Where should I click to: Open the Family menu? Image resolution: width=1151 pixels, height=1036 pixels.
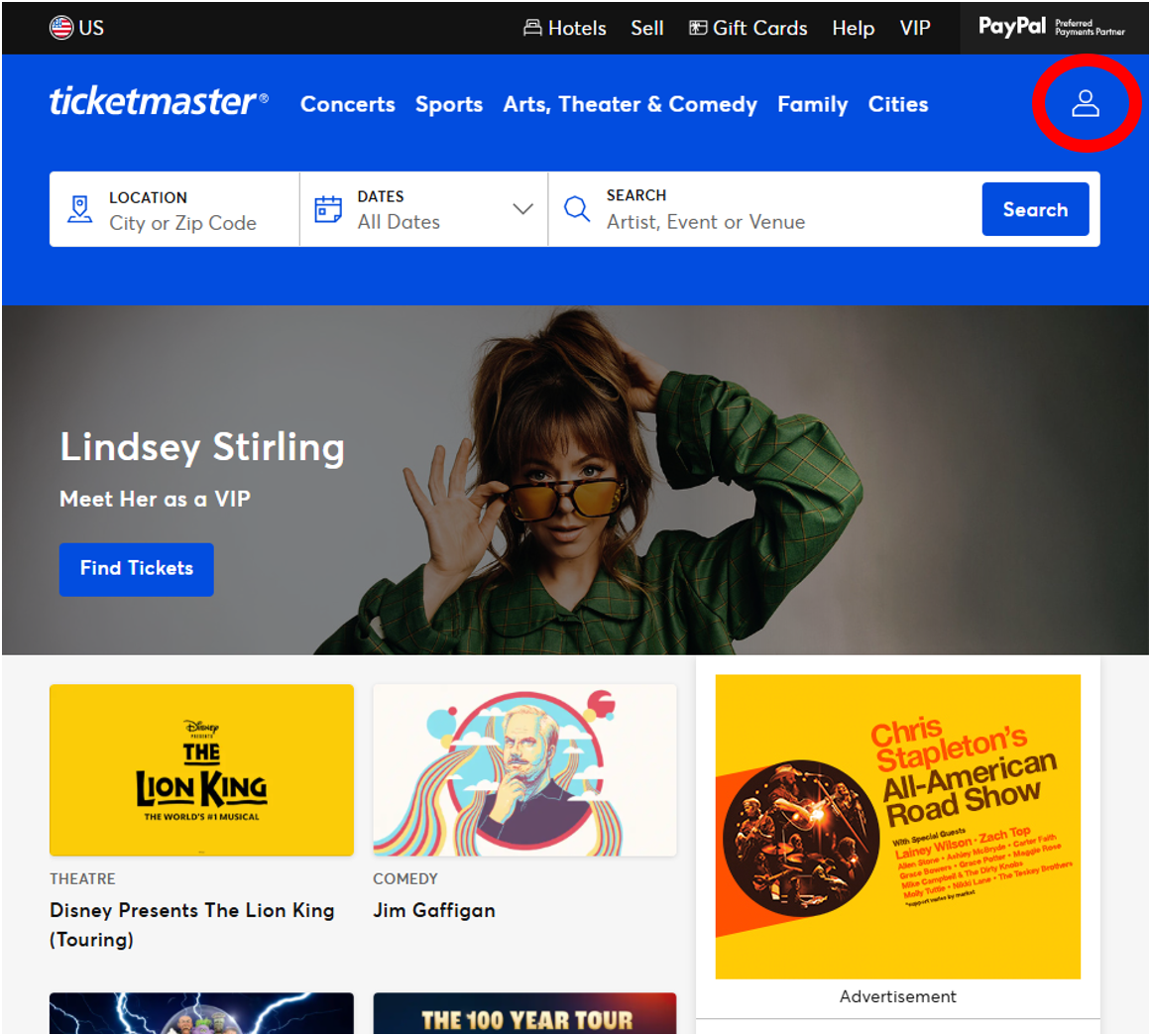813,104
